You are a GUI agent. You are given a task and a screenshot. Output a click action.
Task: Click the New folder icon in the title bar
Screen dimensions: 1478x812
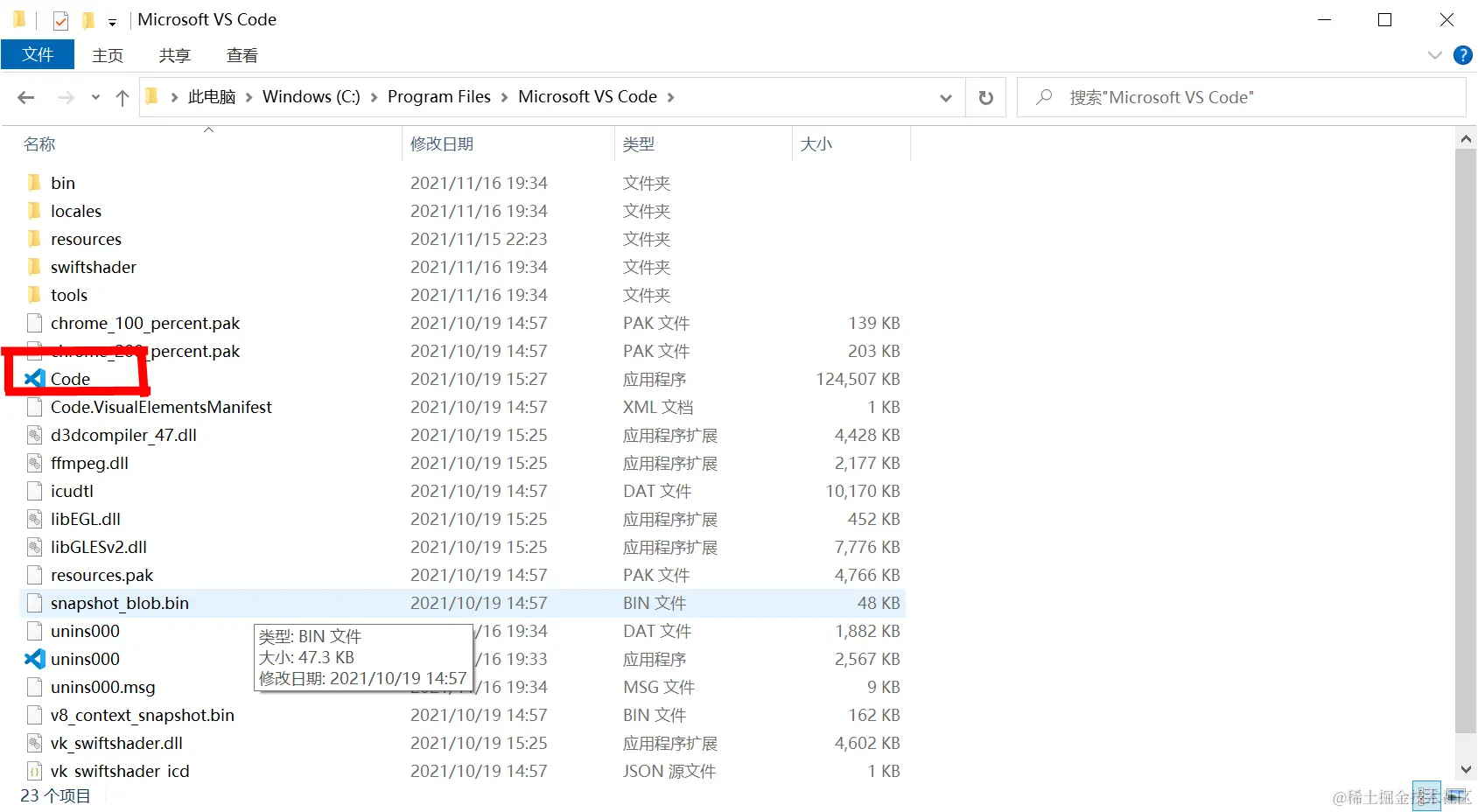point(88,20)
